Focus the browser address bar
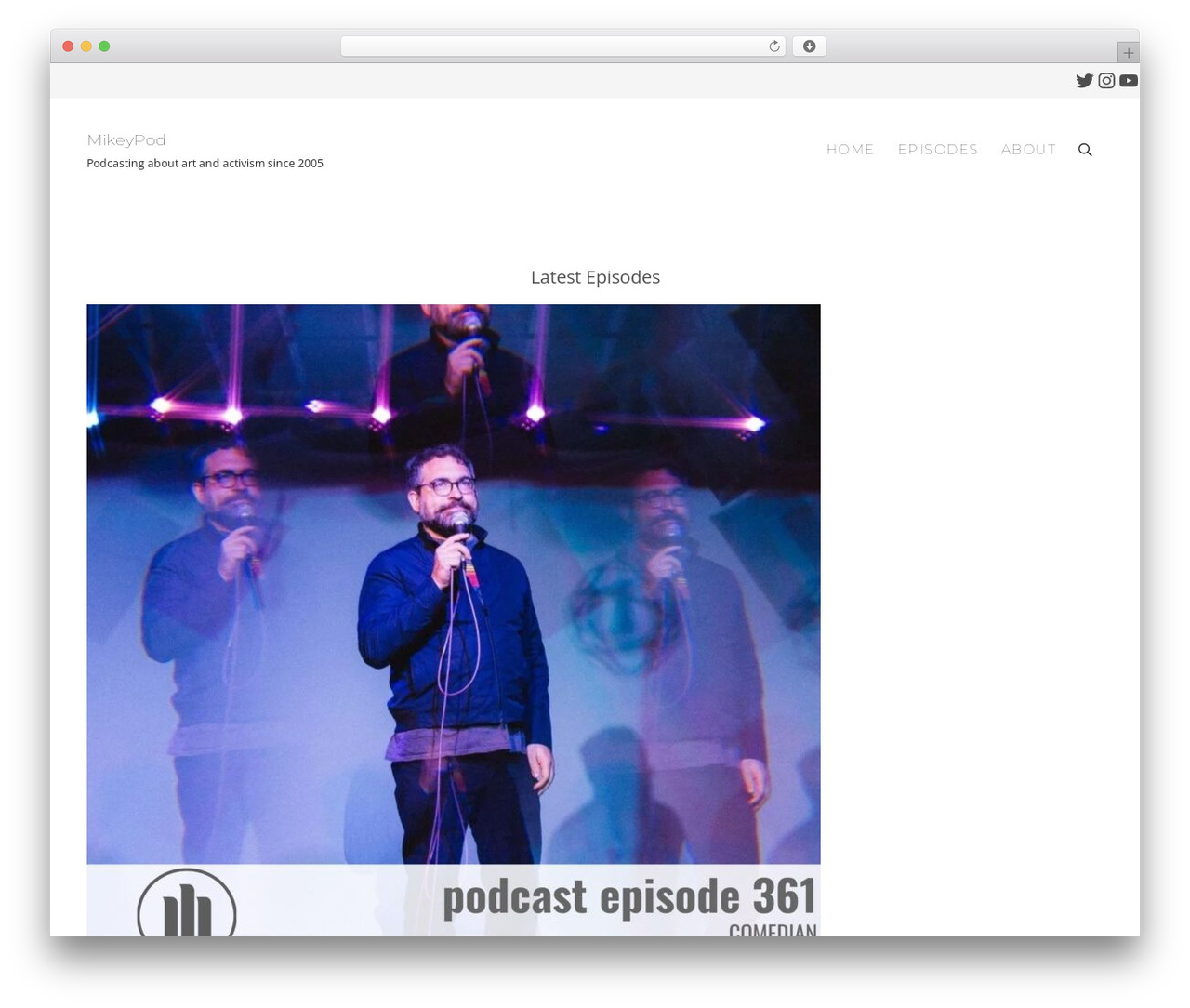This screenshot has width=1190, height=1008. pos(562,46)
